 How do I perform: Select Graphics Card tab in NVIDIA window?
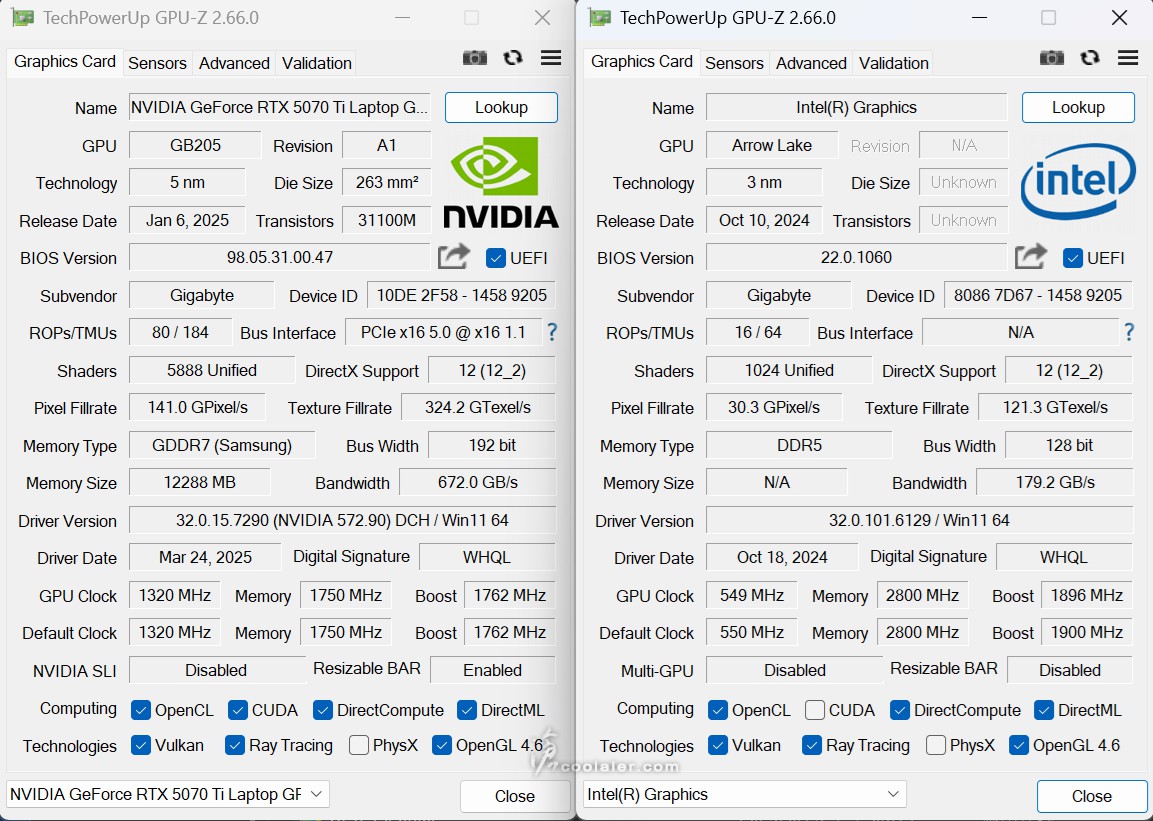coord(65,62)
